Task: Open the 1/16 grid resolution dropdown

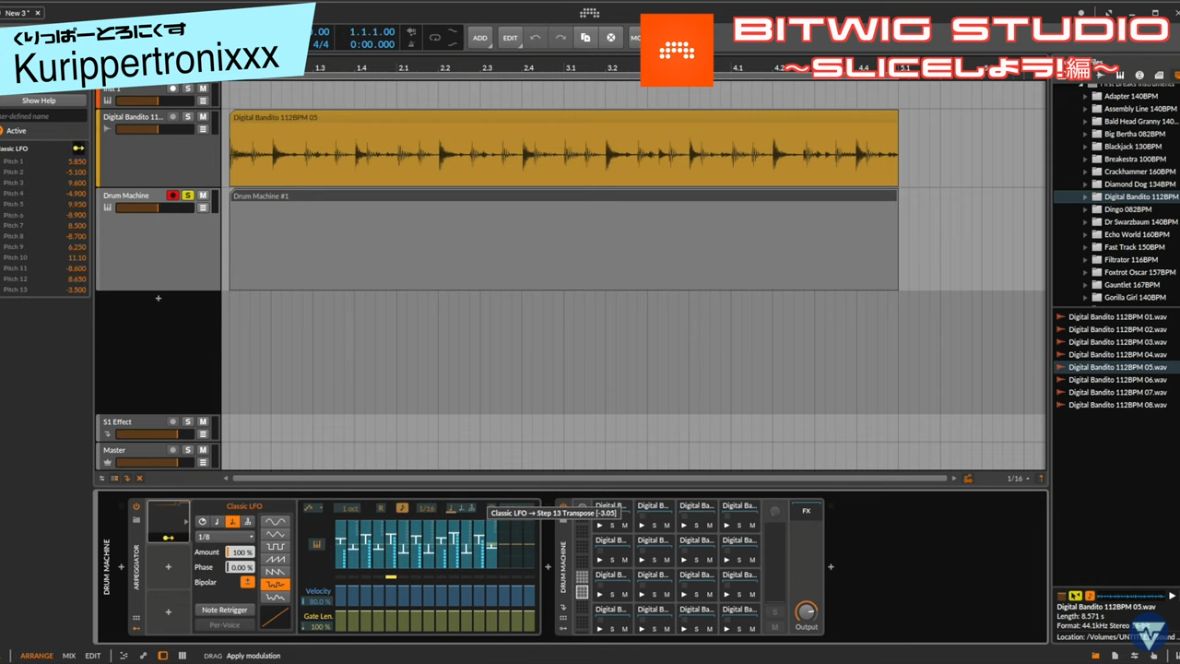Action: click(x=1018, y=478)
